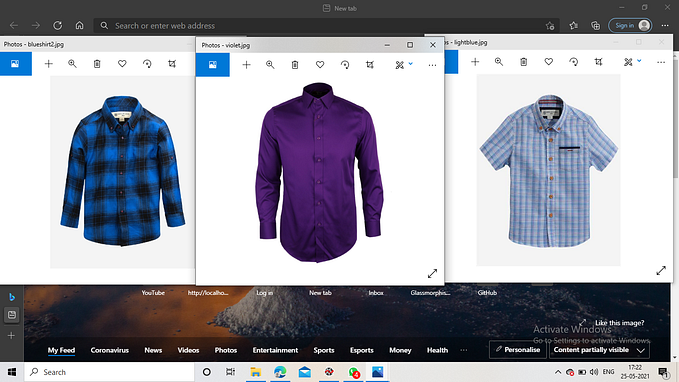679x382 pixels.
Task: Open Edge Settings and more menu
Action: pyautogui.click(x=665, y=26)
